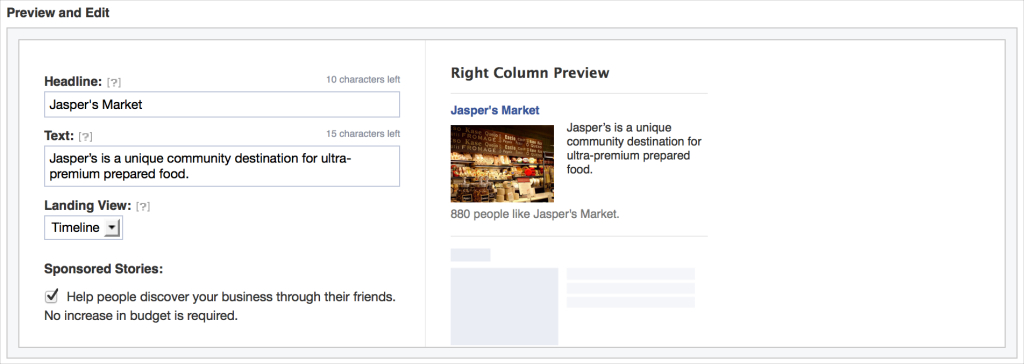Click the Landing View help [?] icon

143,207
